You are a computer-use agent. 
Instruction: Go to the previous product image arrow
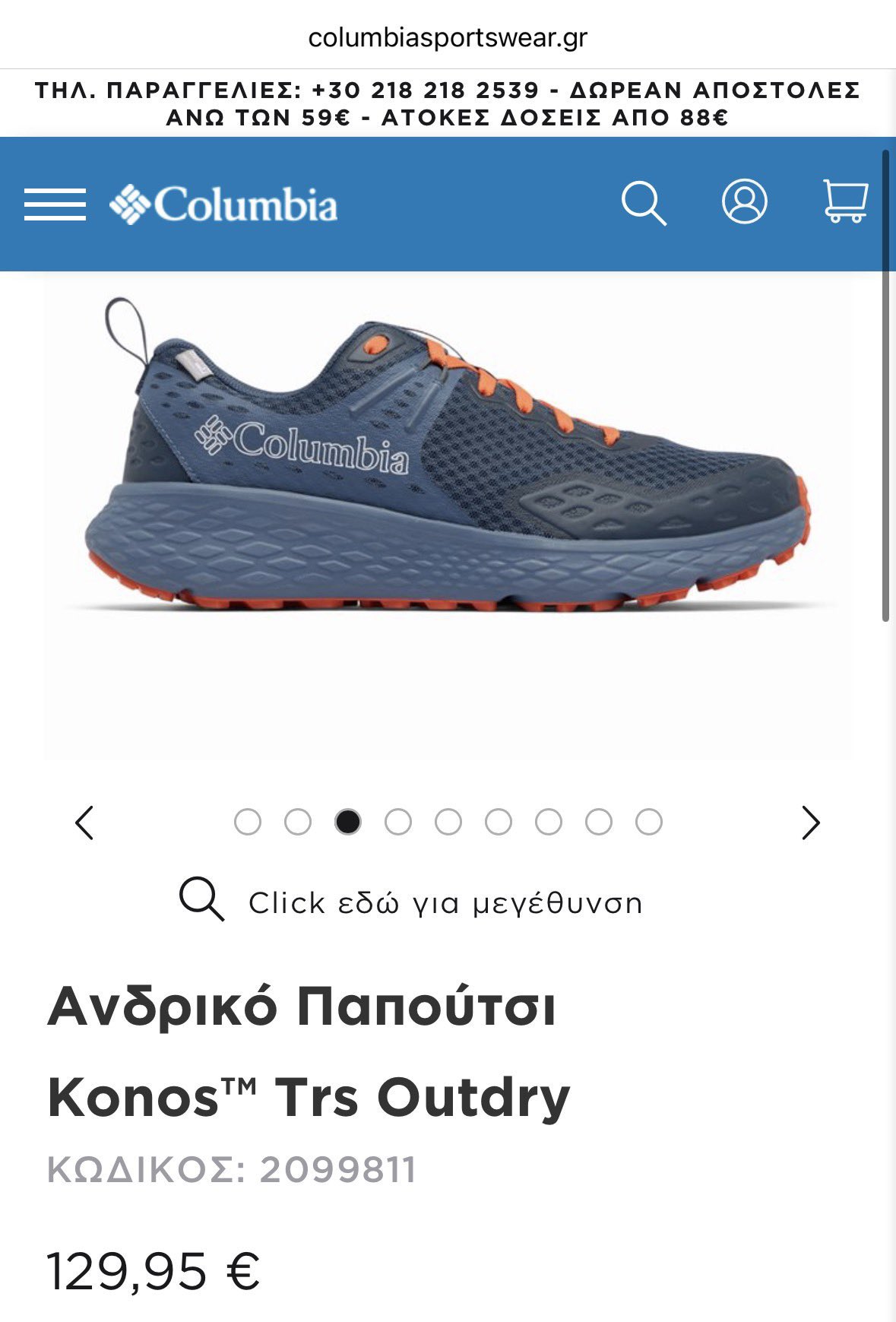coord(84,823)
